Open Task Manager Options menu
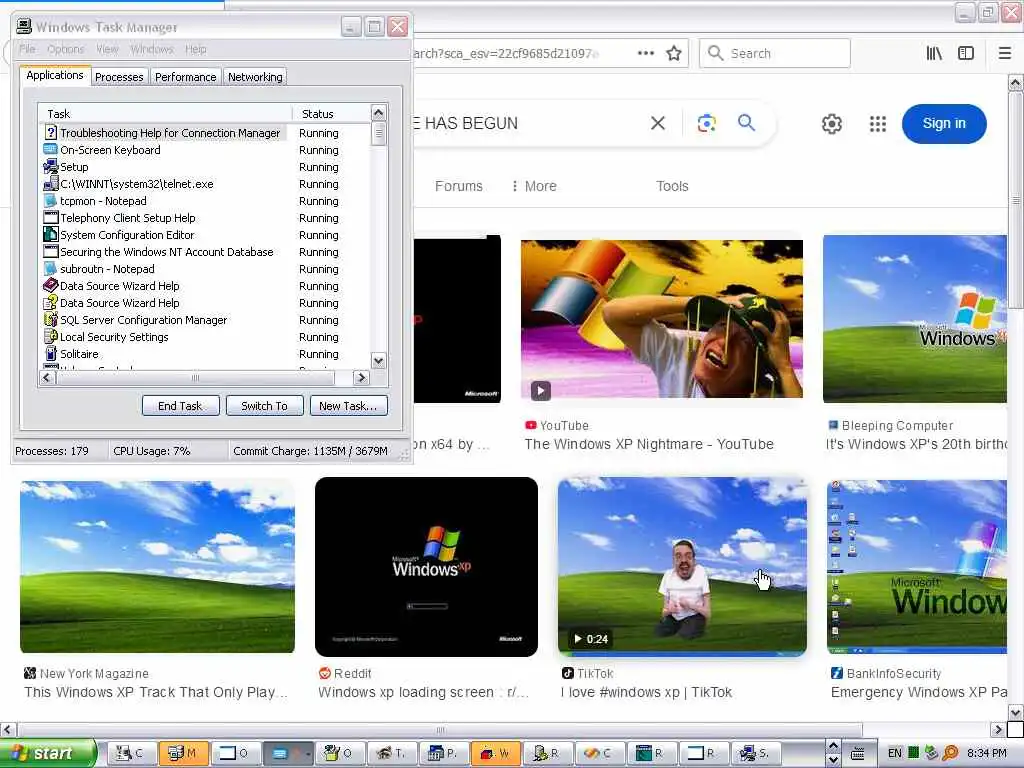The image size is (1024, 768). [x=65, y=49]
